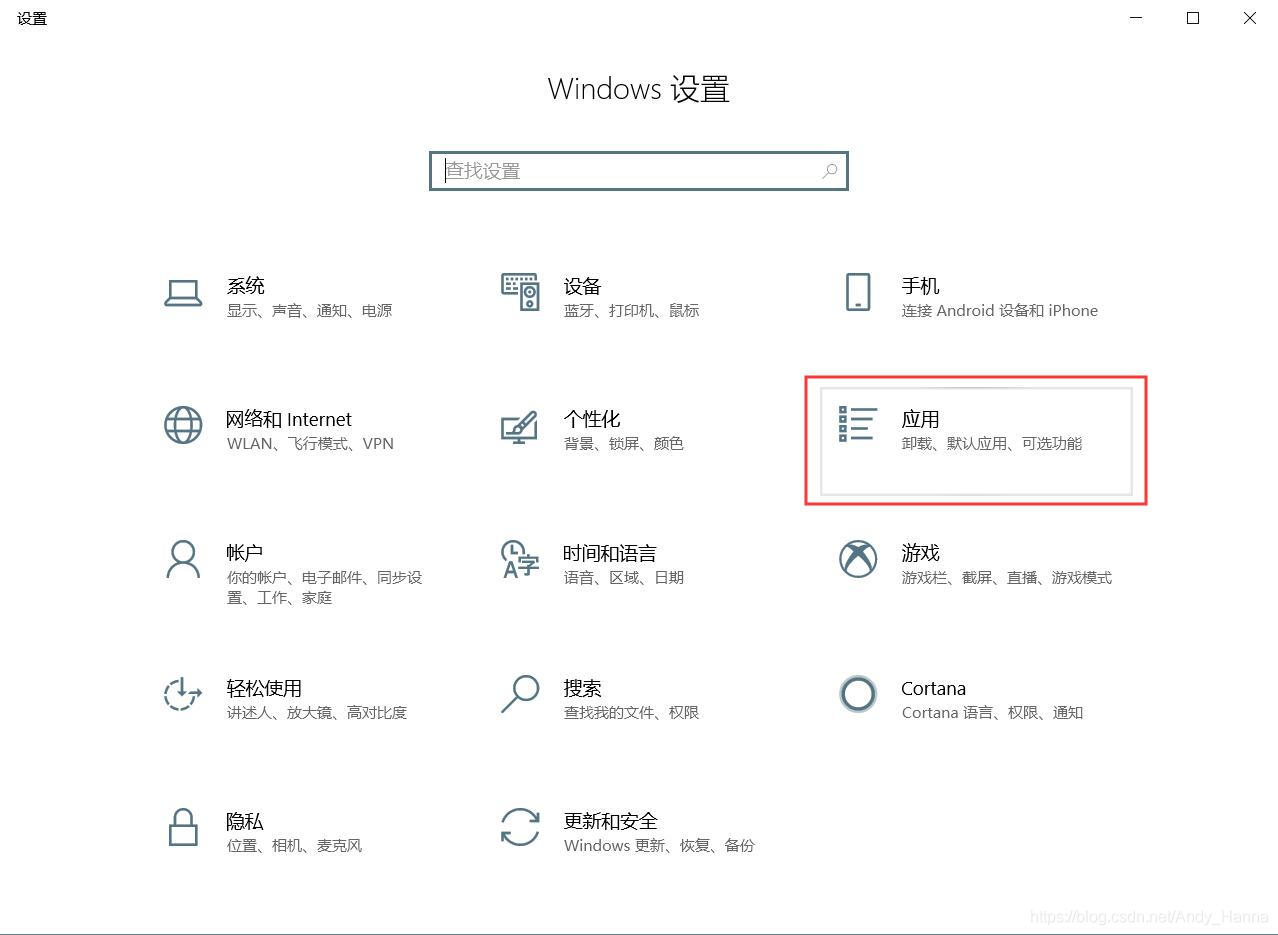Open the 游戏 Xbox icon
The image size is (1278, 935).
(858, 559)
